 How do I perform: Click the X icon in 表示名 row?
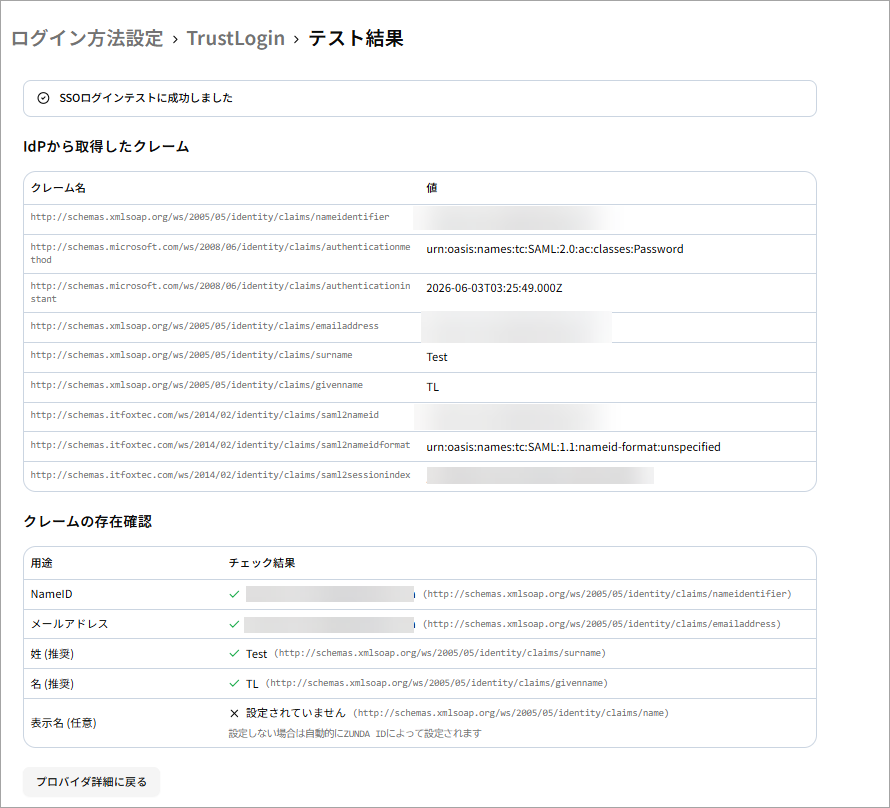tap(234, 713)
